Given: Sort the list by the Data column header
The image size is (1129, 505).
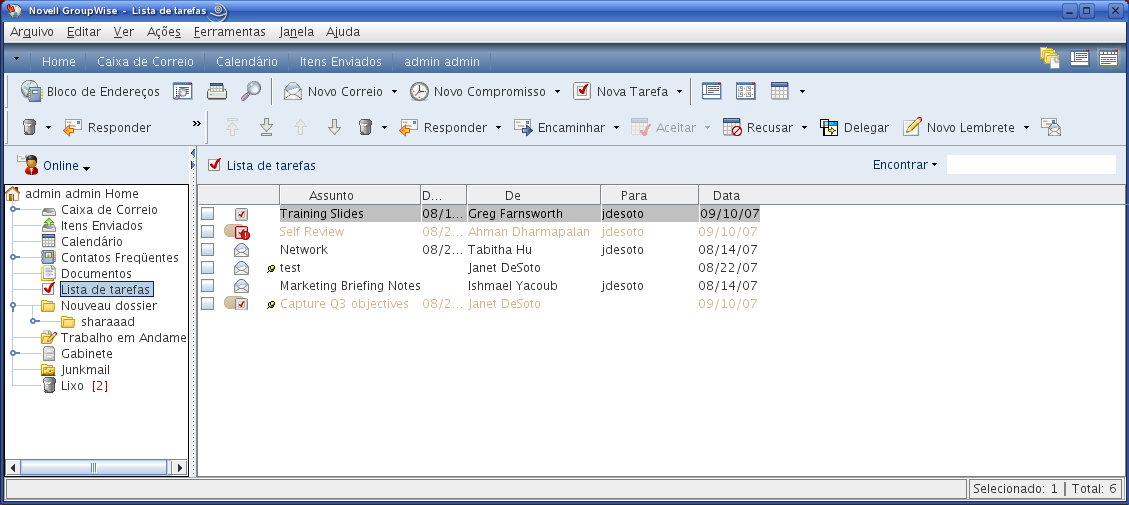Looking at the screenshot, I should [727, 195].
